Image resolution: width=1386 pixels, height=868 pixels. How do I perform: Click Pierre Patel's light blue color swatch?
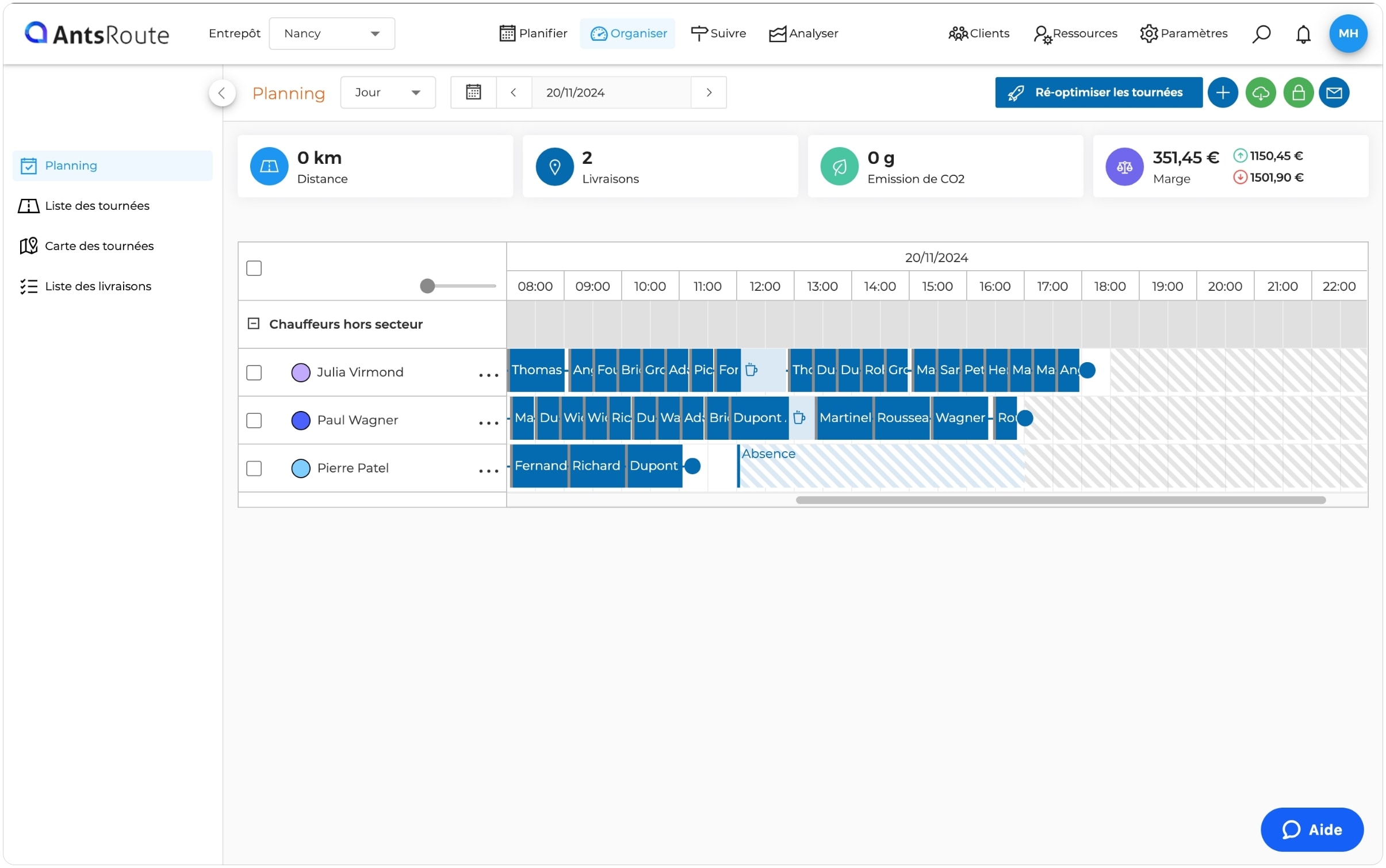coord(301,468)
